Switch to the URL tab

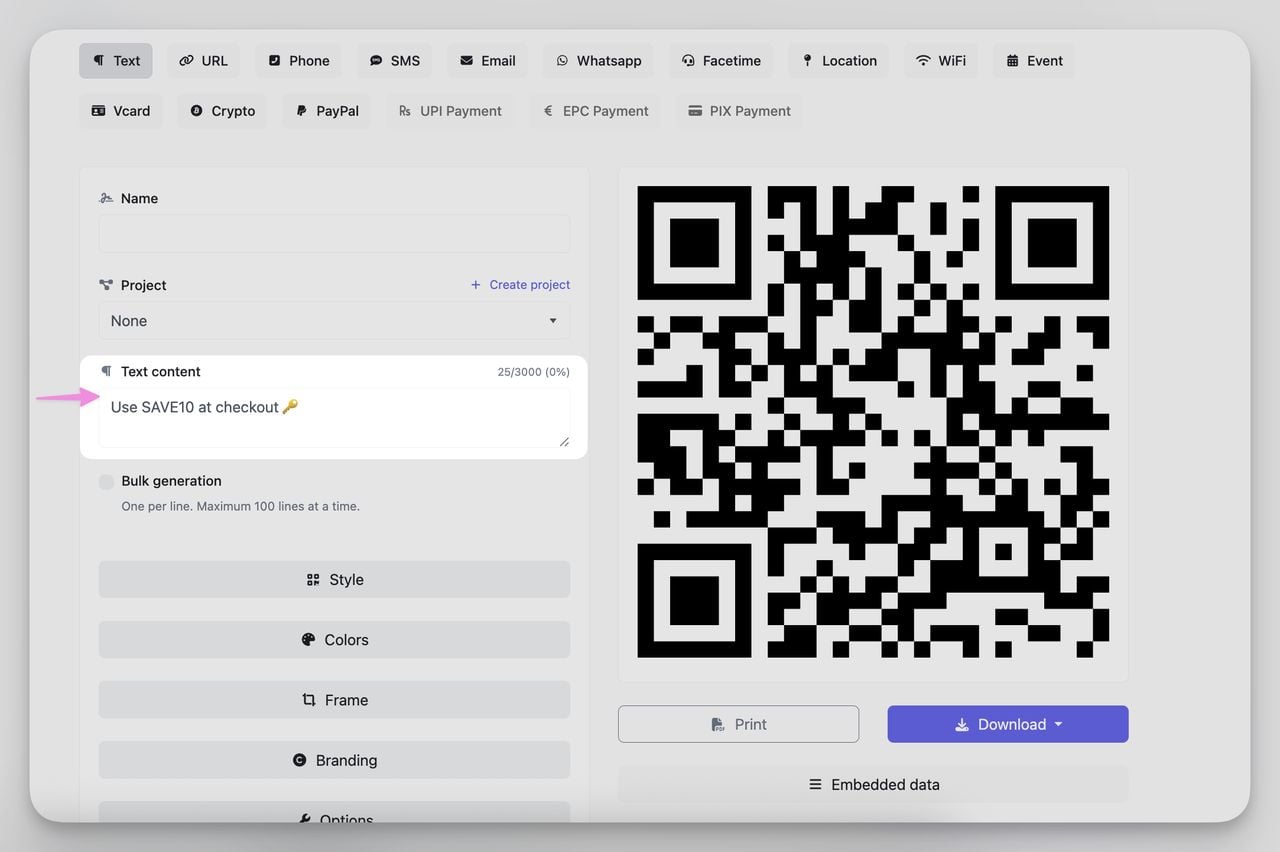pyautogui.click(x=204, y=61)
